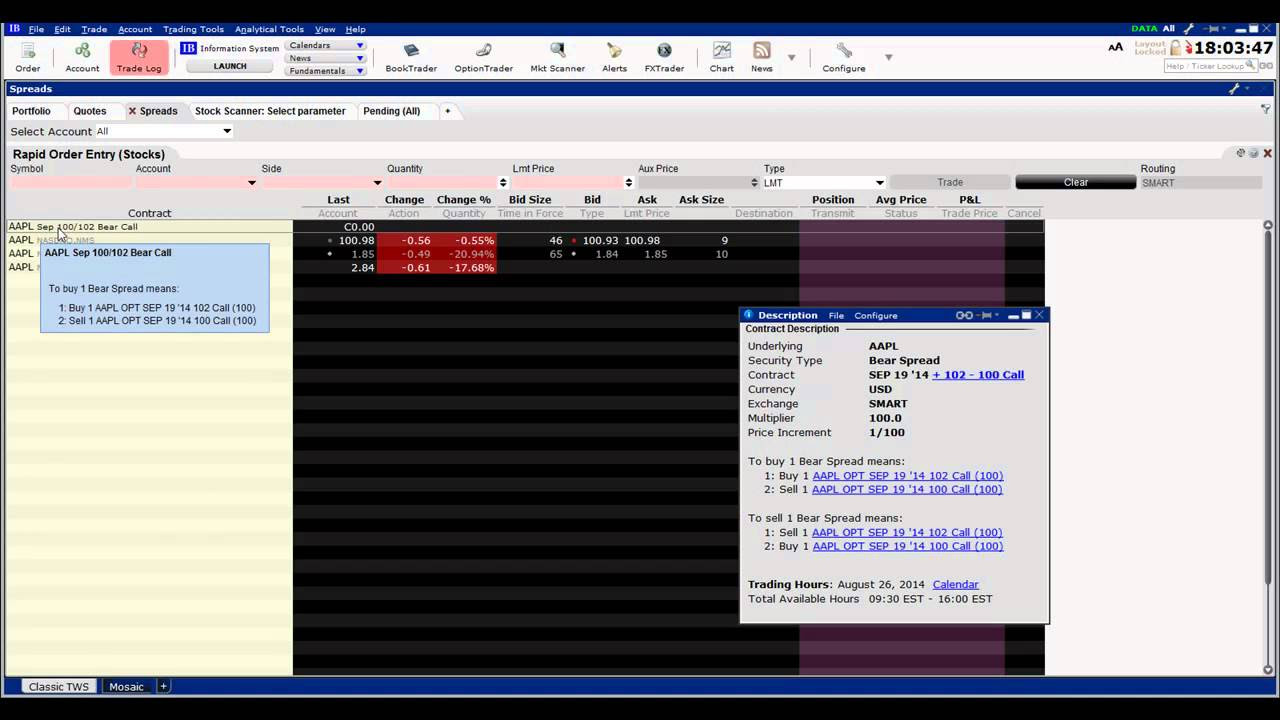Click the Description window info icon
This screenshot has height=720, width=1280.
[x=748, y=315]
